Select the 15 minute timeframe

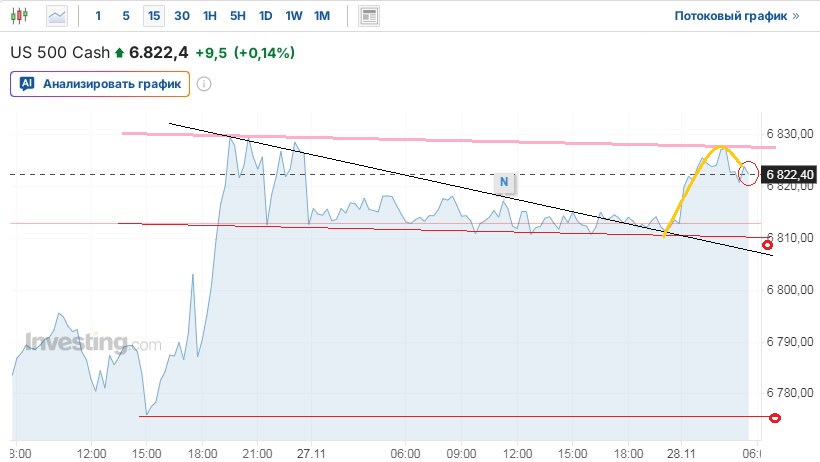pos(153,16)
